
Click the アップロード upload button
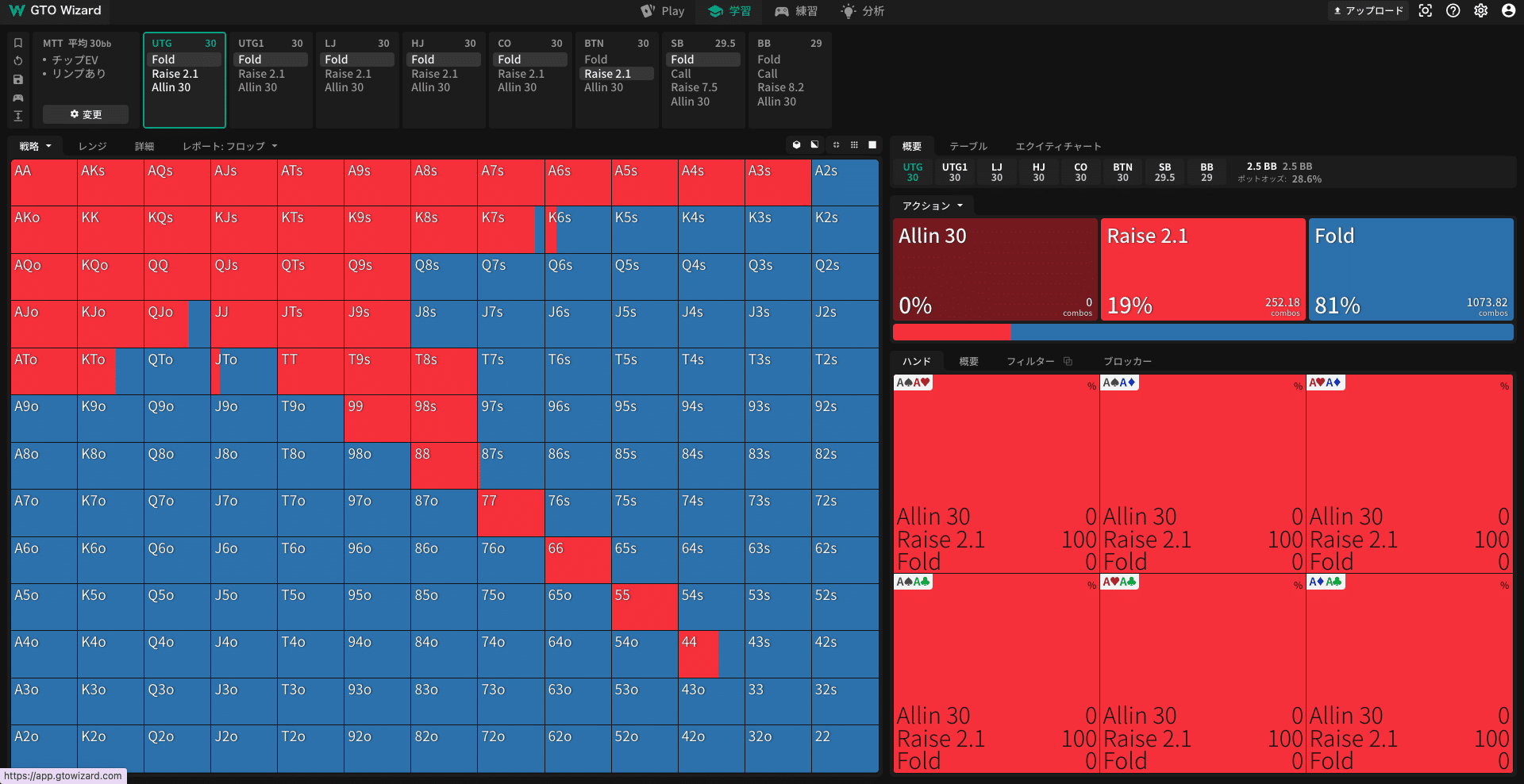(x=1368, y=11)
